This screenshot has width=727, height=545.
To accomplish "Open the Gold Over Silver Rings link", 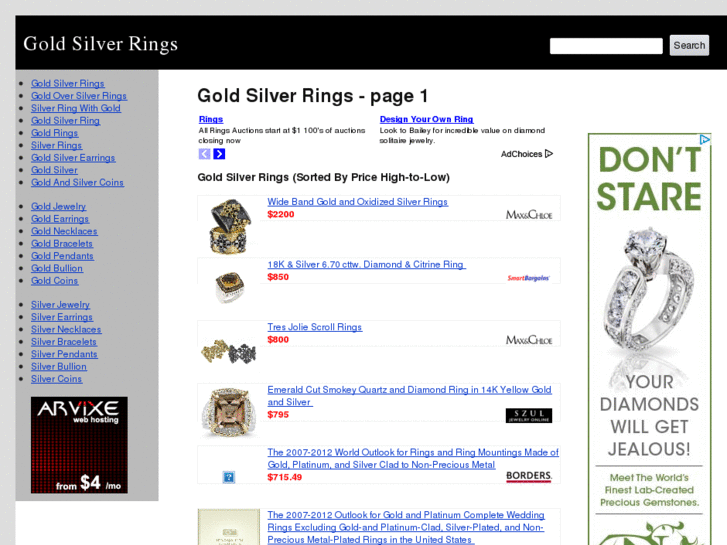I will click(x=79, y=96).
